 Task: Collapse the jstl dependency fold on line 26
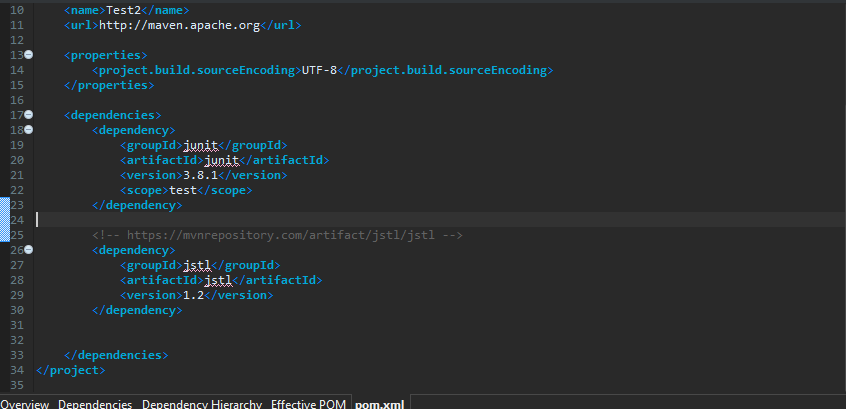pos(29,250)
